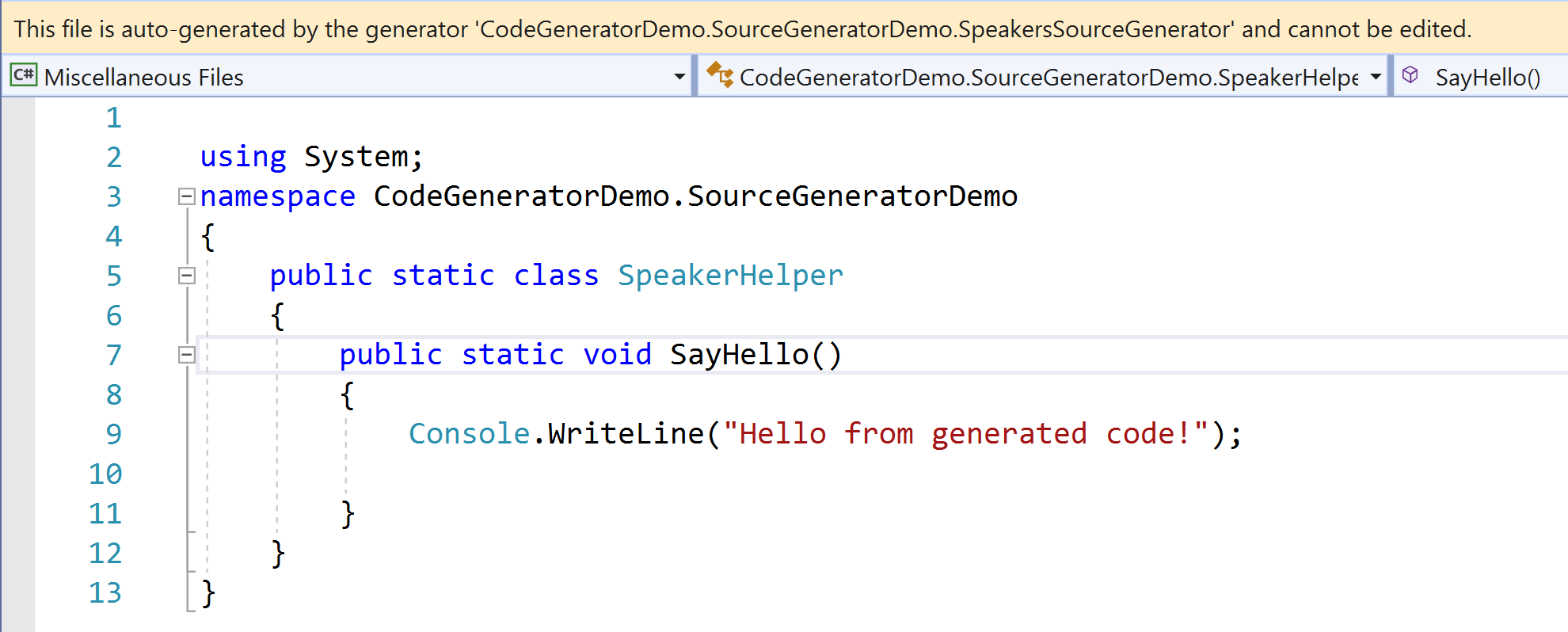This screenshot has height=632, width=1568.
Task: Select line number 9 in the margin
Action: click(x=112, y=434)
